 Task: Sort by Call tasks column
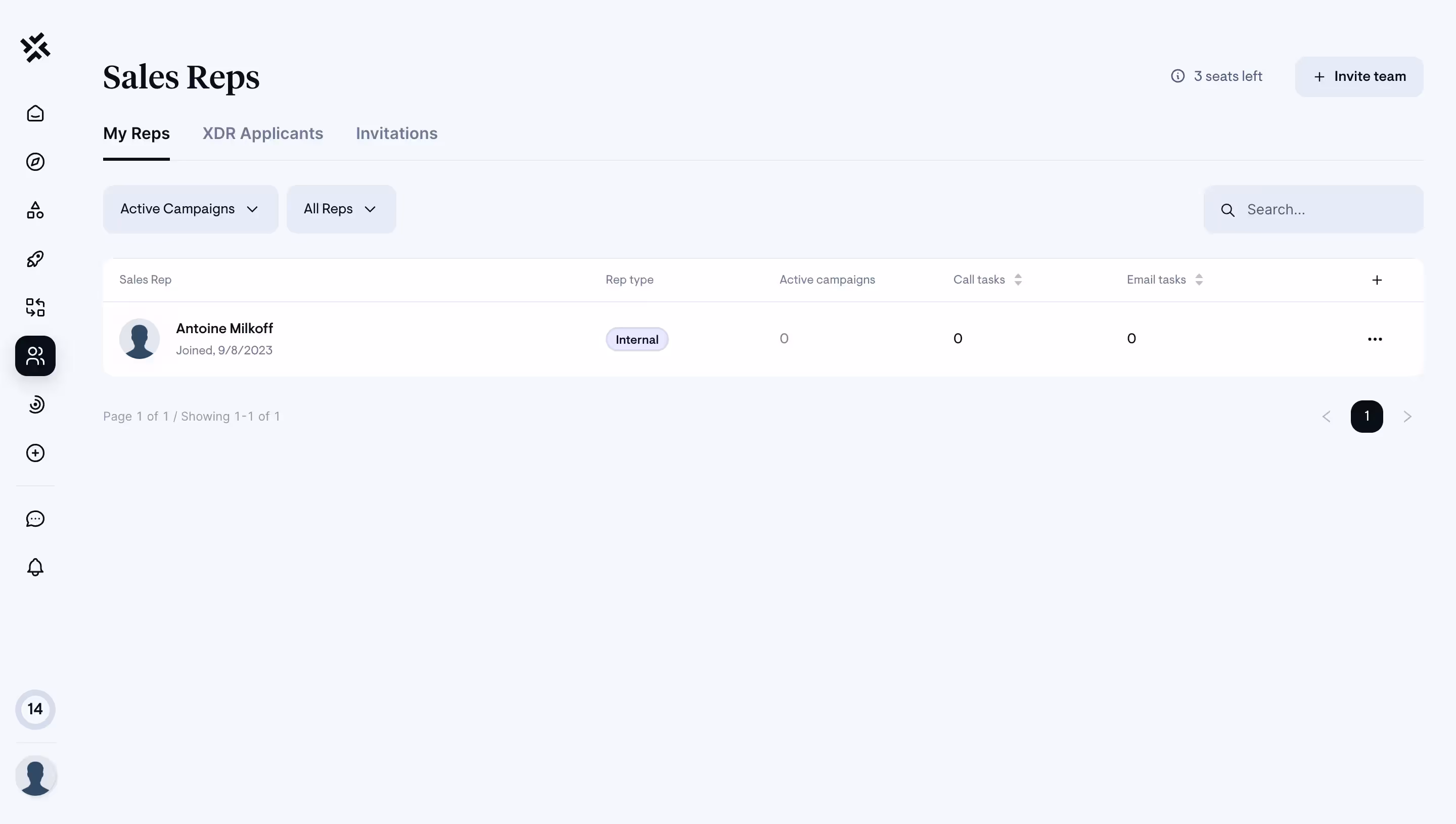[1018, 280]
